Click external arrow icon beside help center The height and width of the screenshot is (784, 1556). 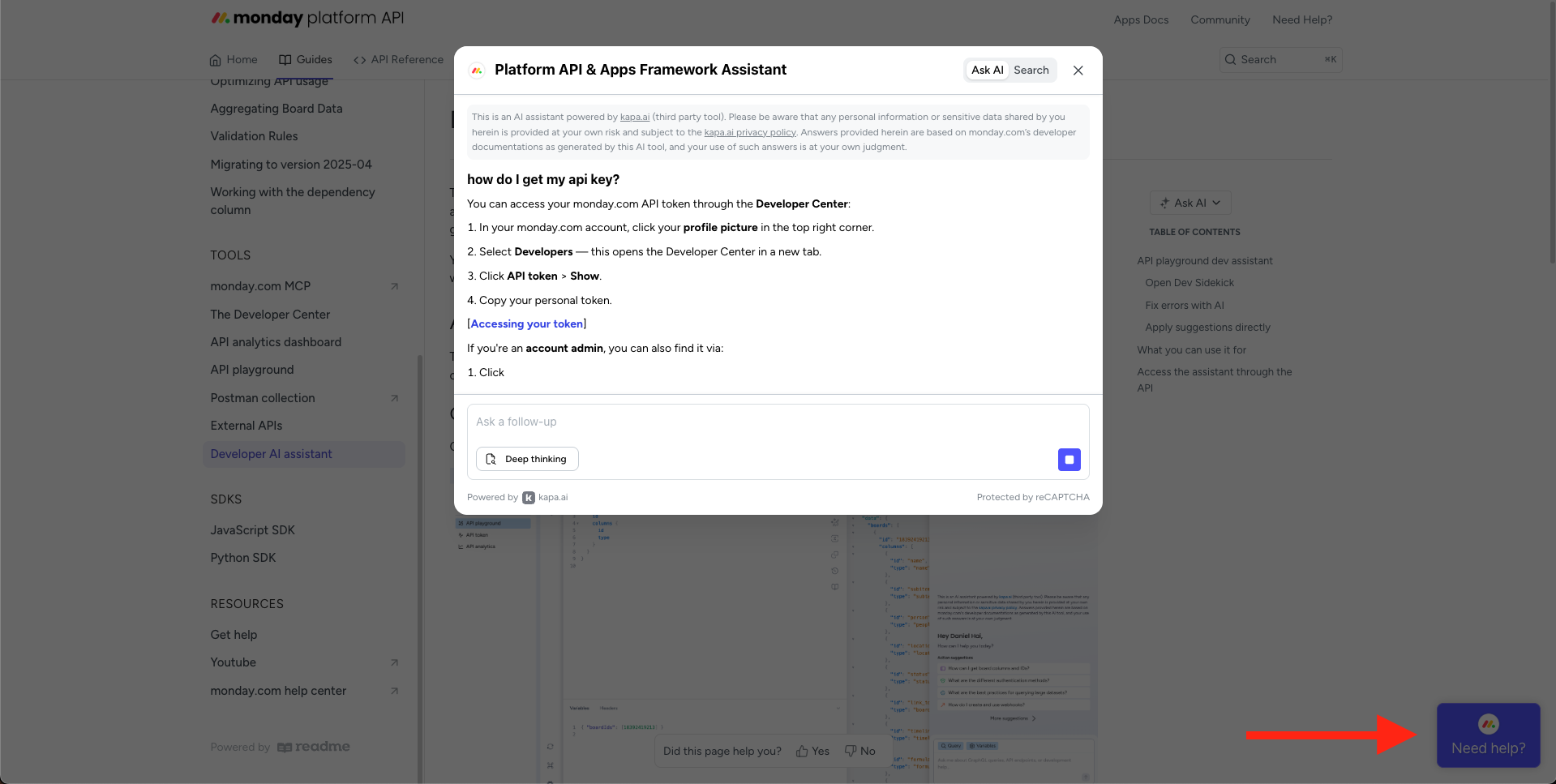click(x=395, y=691)
